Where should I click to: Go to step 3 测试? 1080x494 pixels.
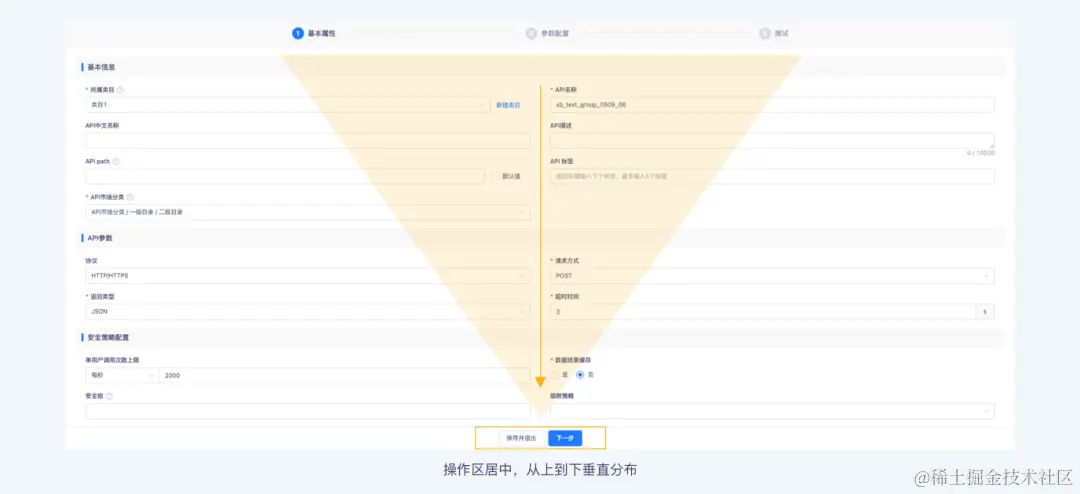click(x=774, y=33)
